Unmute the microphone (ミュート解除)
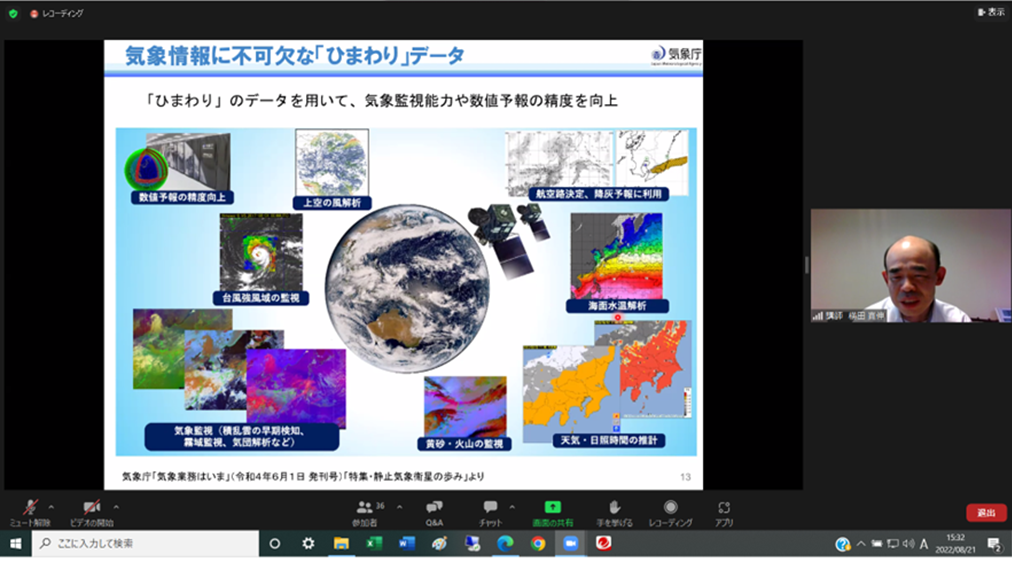Image resolution: width=1012 pixels, height=562 pixels. coord(30,511)
